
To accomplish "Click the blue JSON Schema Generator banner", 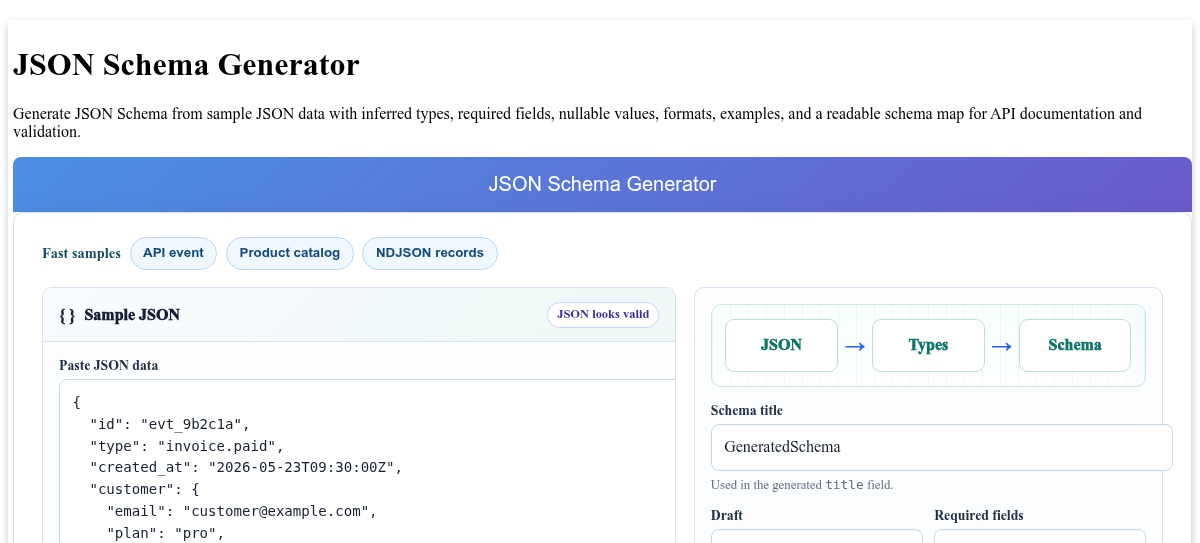I will (602, 184).
